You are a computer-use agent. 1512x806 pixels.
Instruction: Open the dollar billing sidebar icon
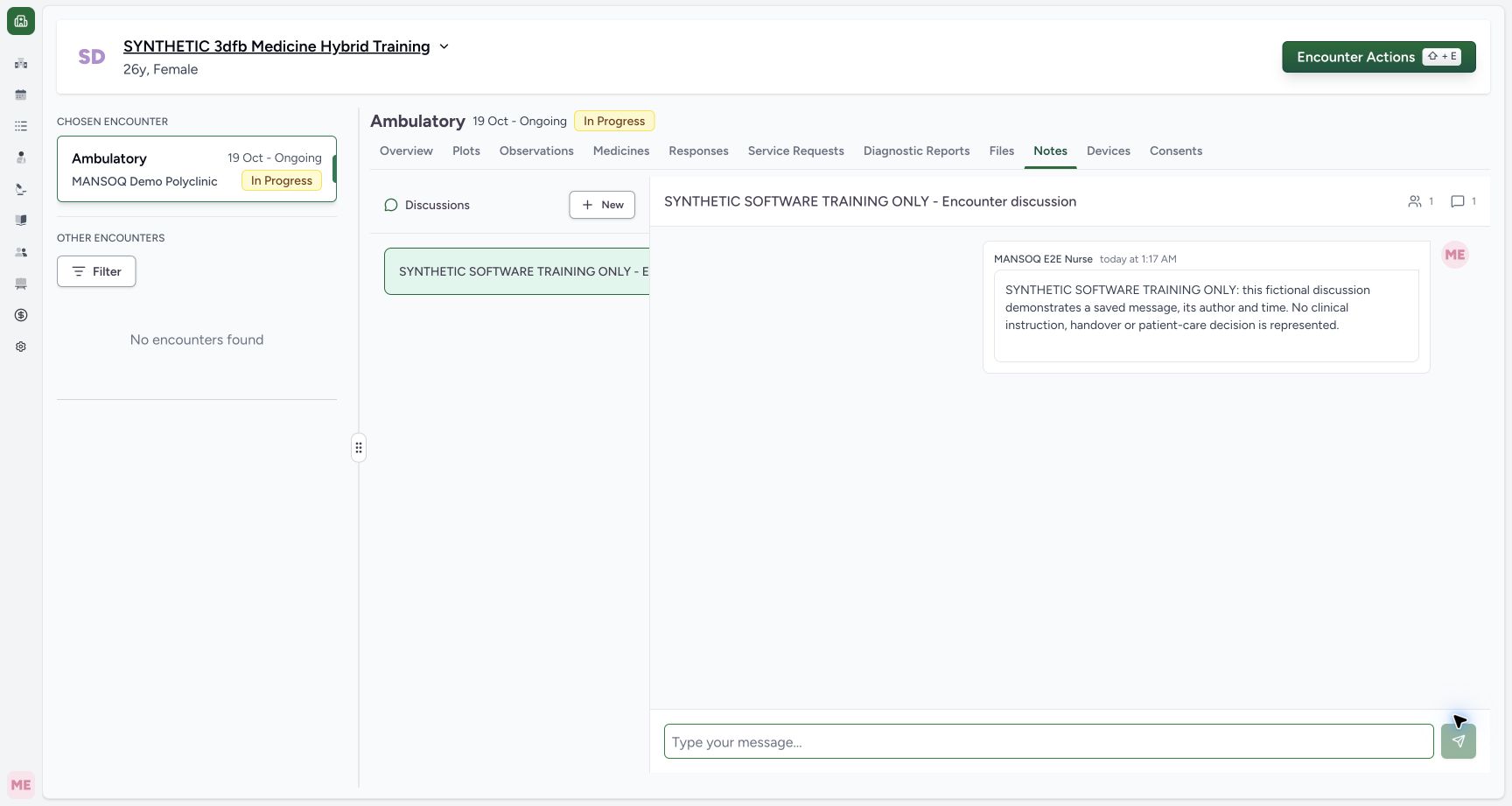(21, 315)
